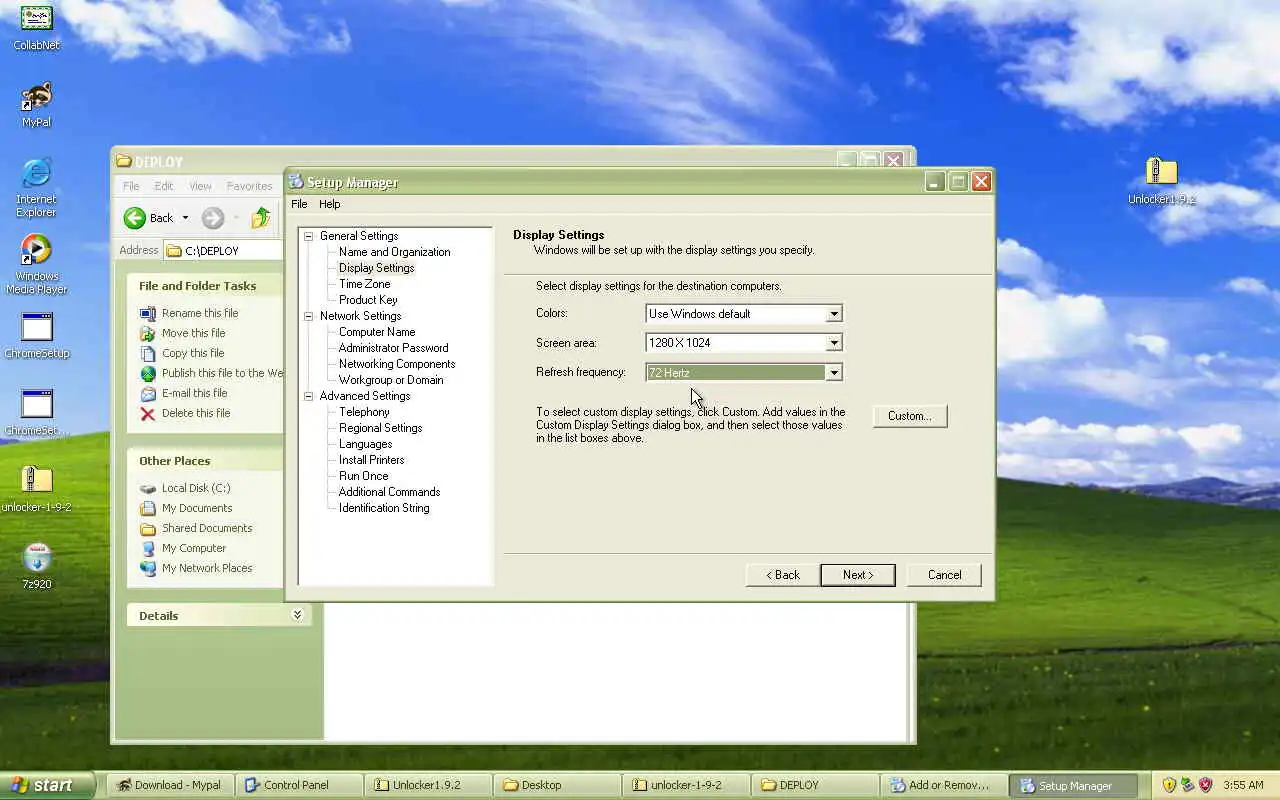This screenshot has height=800, width=1280.
Task: Click the red shield tray icon
Action: 1205,785
